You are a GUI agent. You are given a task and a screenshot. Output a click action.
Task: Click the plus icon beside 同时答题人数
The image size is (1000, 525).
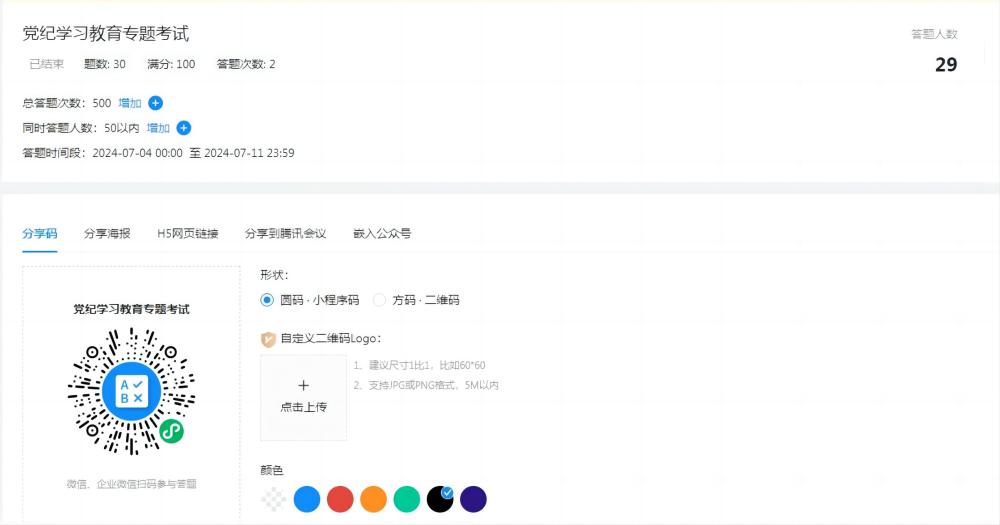click(x=183, y=128)
